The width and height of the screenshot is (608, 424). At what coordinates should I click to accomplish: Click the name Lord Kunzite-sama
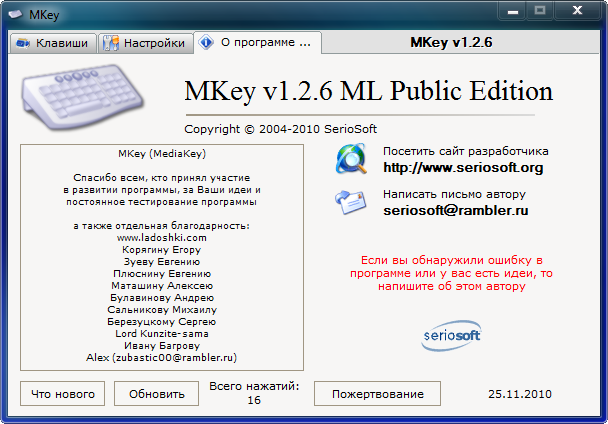click(x=162, y=334)
